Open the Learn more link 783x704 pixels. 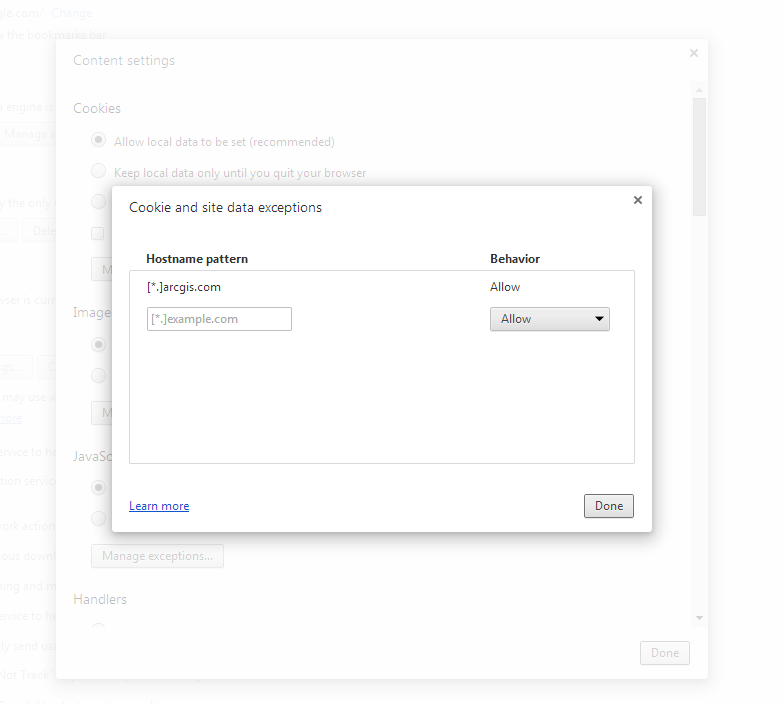click(x=159, y=506)
